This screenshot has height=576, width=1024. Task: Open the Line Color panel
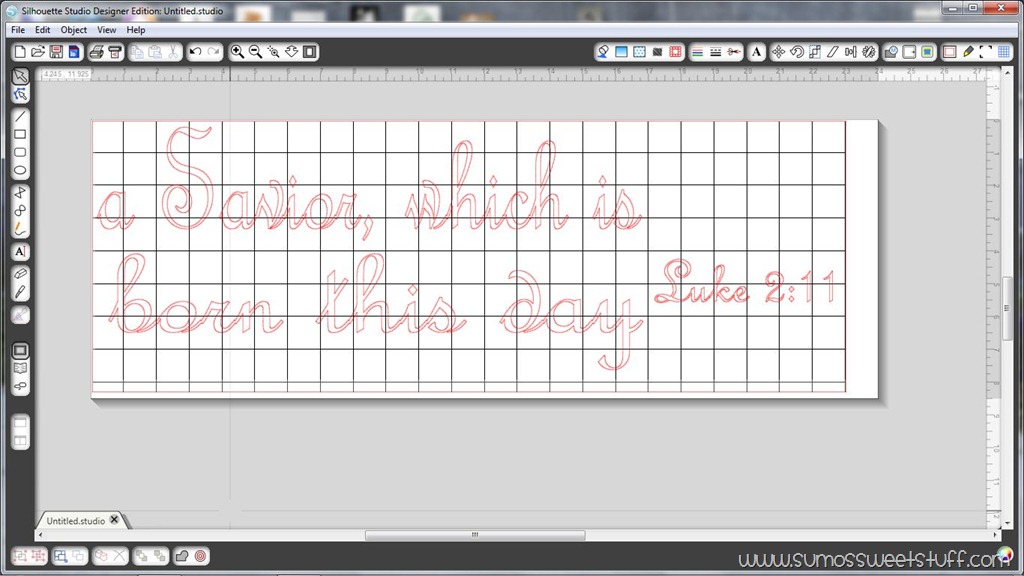point(697,52)
